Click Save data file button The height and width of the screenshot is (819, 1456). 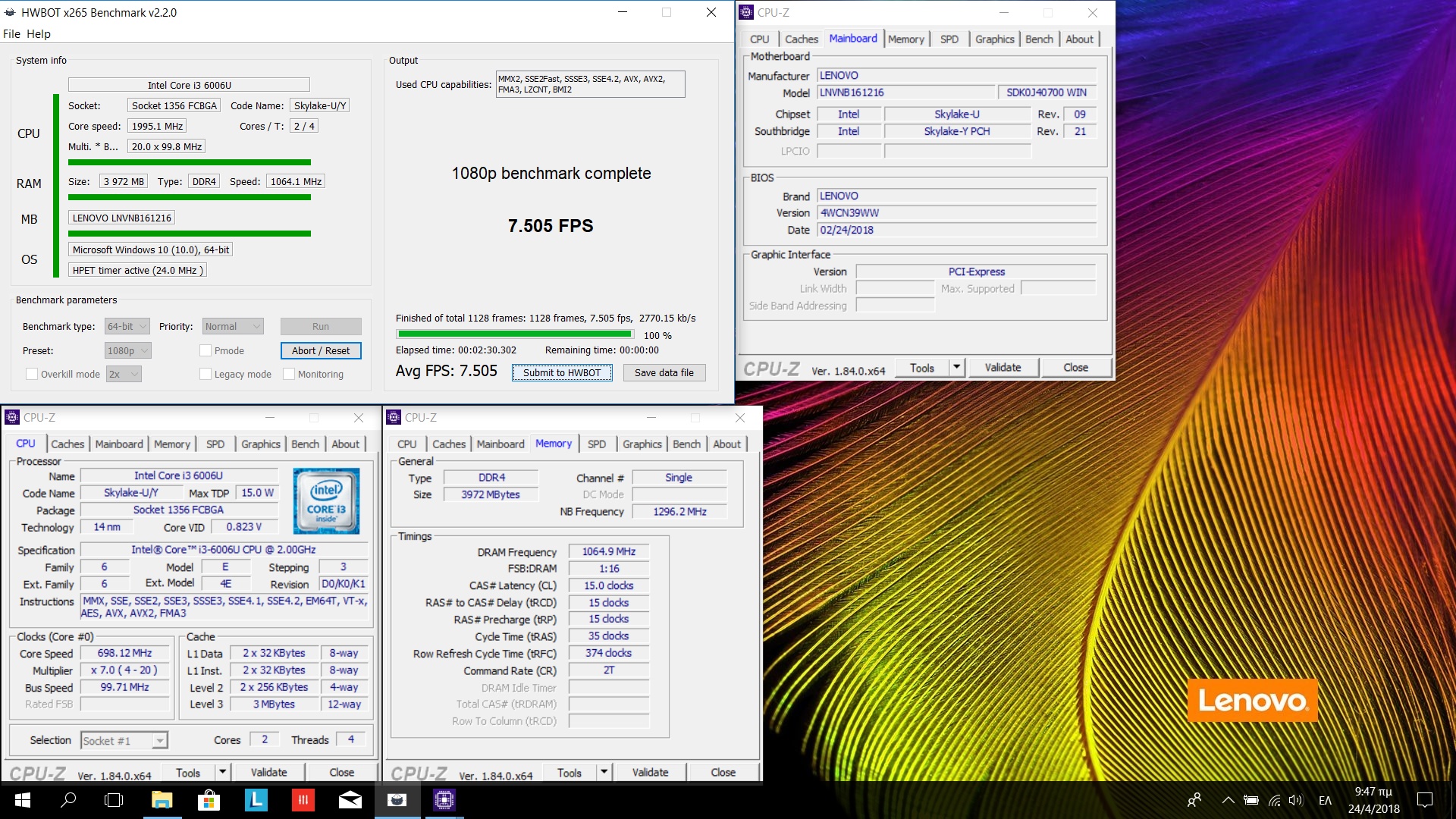coord(664,372)
